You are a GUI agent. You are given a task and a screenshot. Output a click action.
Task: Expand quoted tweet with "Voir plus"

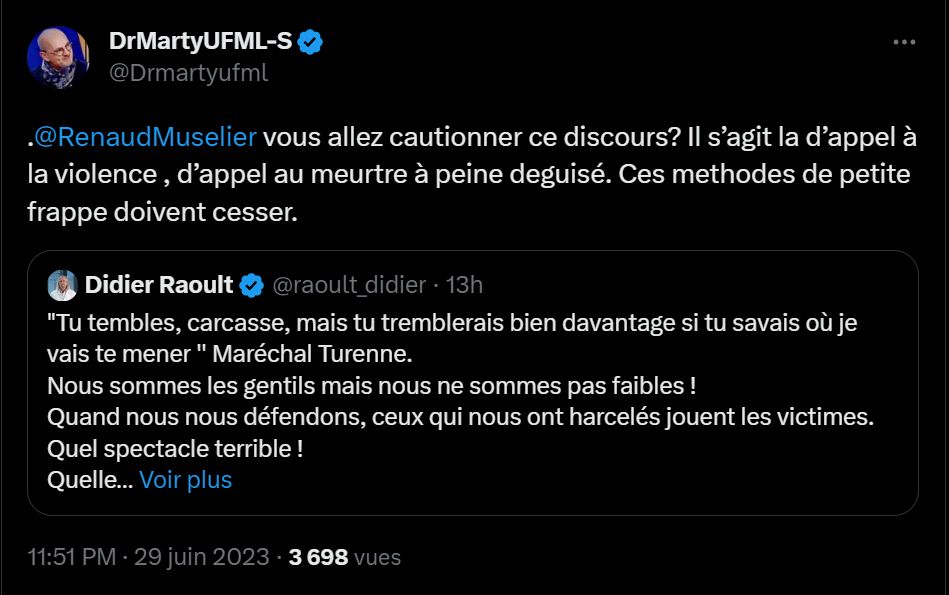coord(185,480)
